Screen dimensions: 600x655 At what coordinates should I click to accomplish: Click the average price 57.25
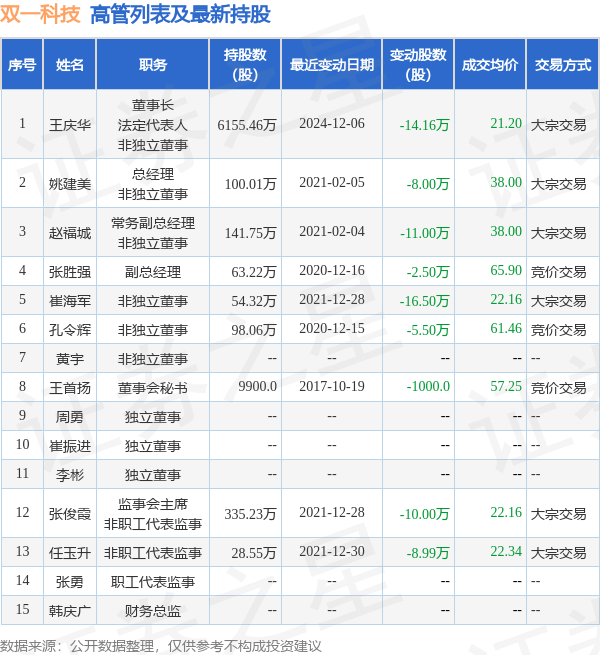506,386
